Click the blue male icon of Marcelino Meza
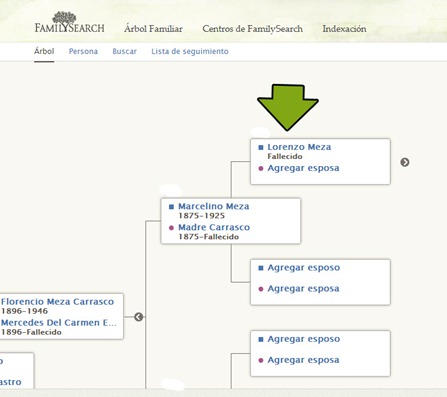 (x=171, y=207)
